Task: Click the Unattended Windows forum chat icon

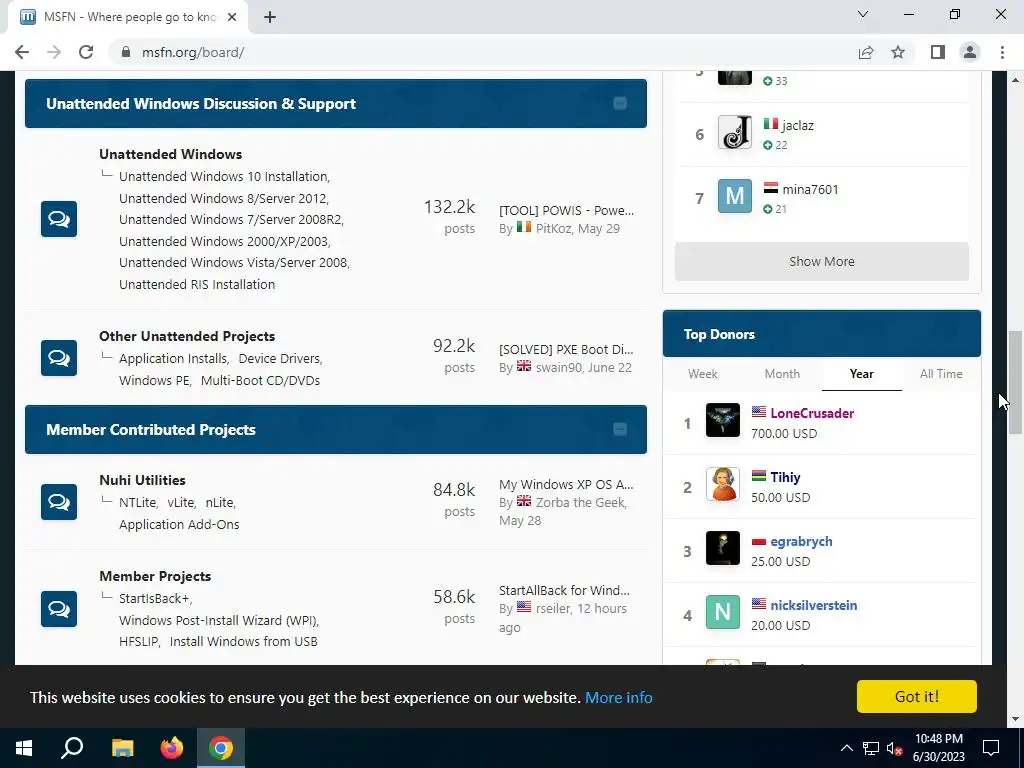Action: pos(59,219)
